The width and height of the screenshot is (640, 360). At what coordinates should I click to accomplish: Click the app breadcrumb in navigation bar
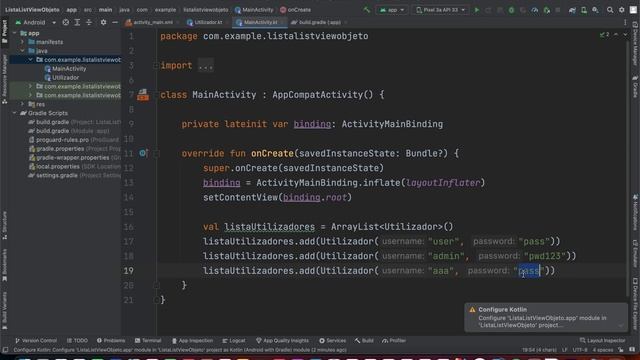pyautogui.click(x=71, y=10)
